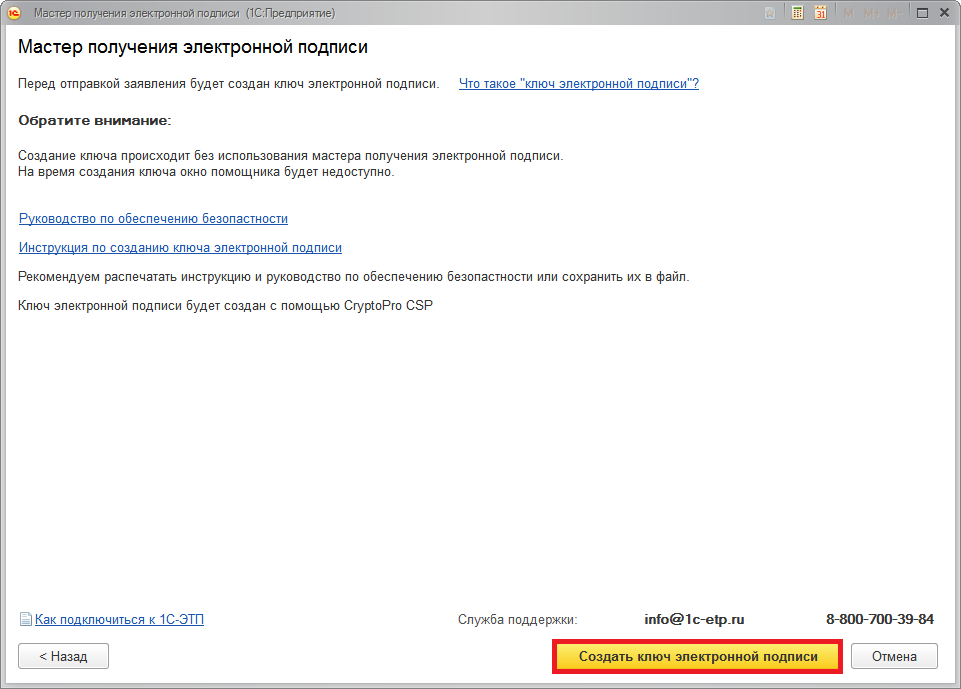Screen dimensions: 961x689
Task: Maximize the wizard window
Action: [921, 13]
